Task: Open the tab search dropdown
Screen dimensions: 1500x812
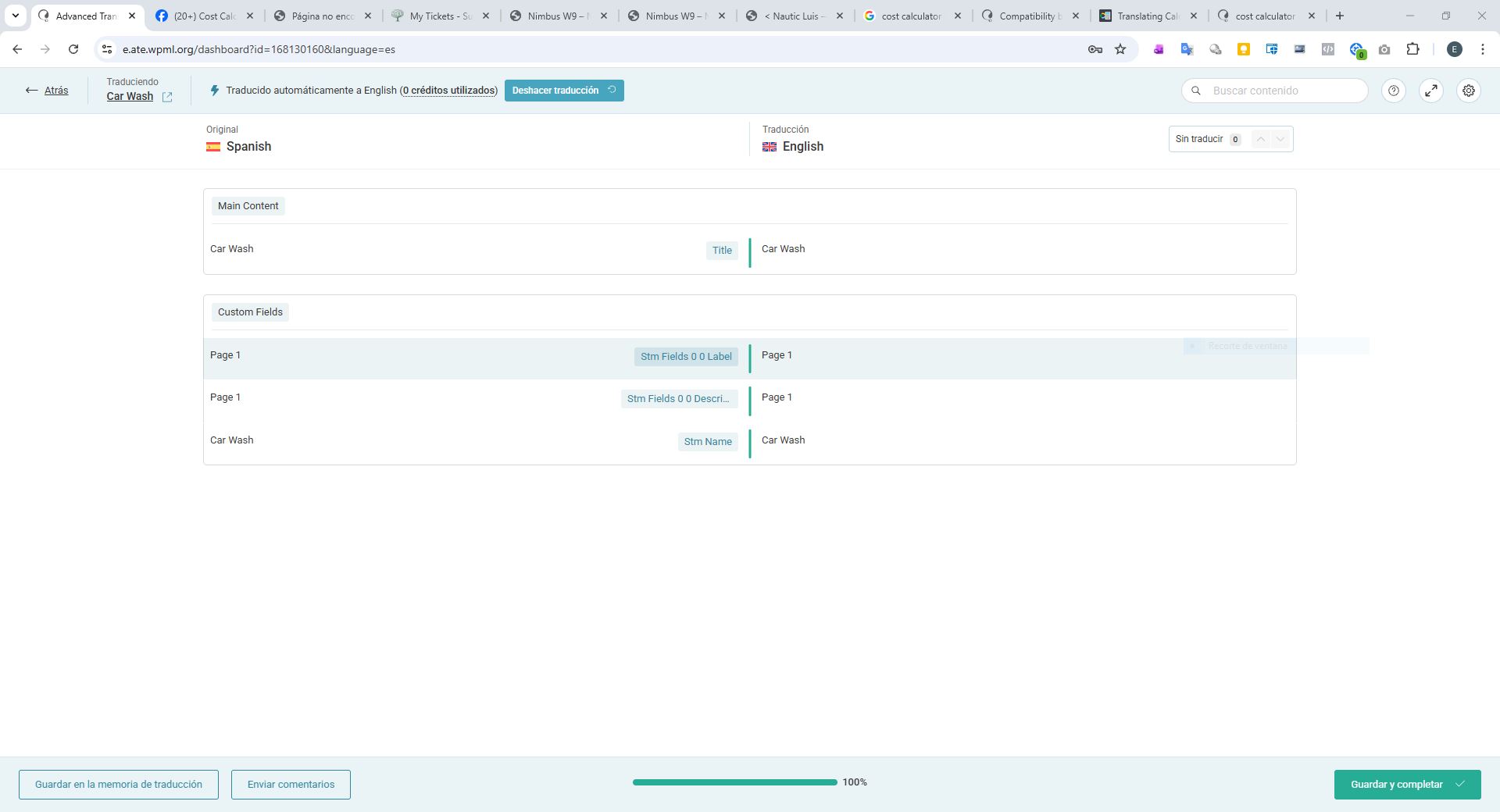Action: [x=15, y=16]
